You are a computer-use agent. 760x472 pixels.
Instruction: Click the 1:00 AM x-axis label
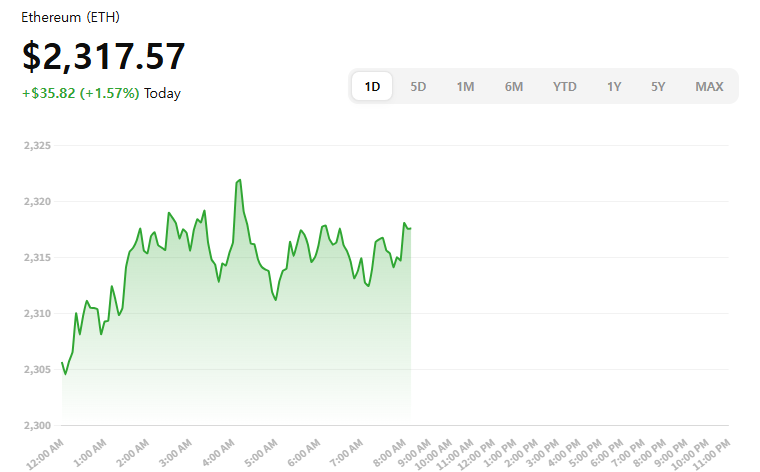point(89,453)
